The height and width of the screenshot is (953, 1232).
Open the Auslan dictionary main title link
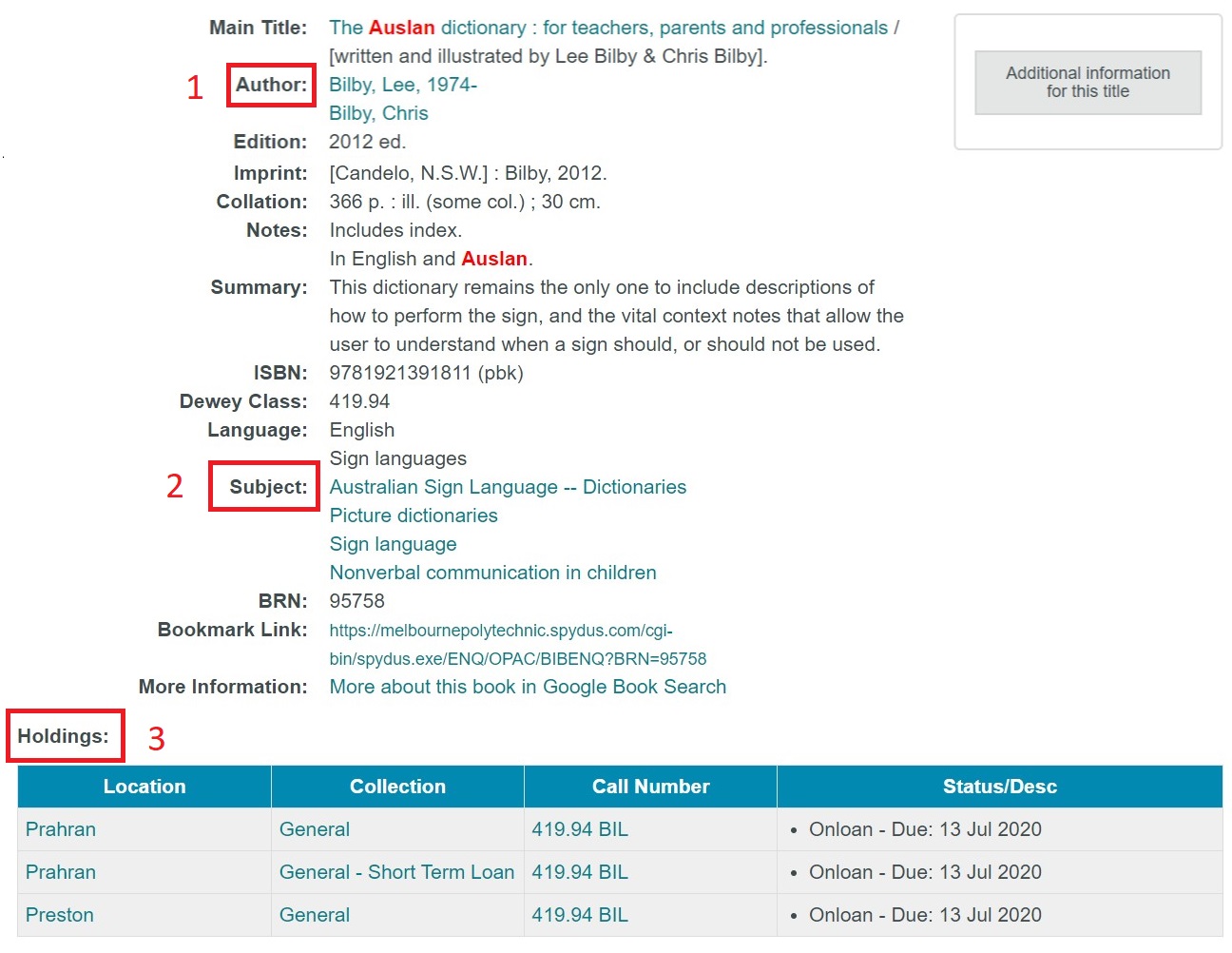608,29
